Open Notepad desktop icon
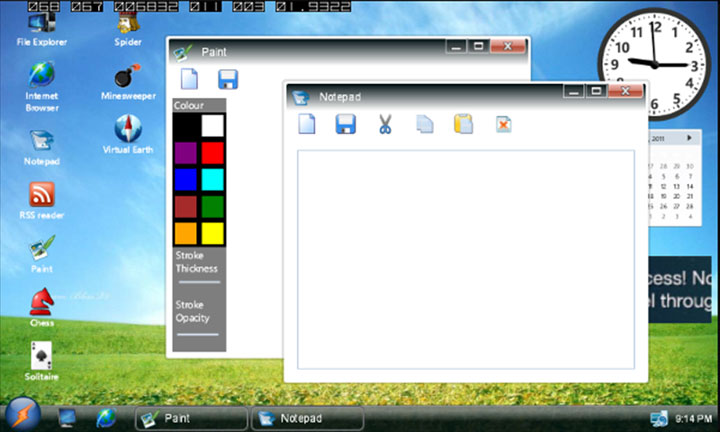Image resolution: width=720 pixels, height=432 pixels. pyautogui.click(x=42, y=148)
